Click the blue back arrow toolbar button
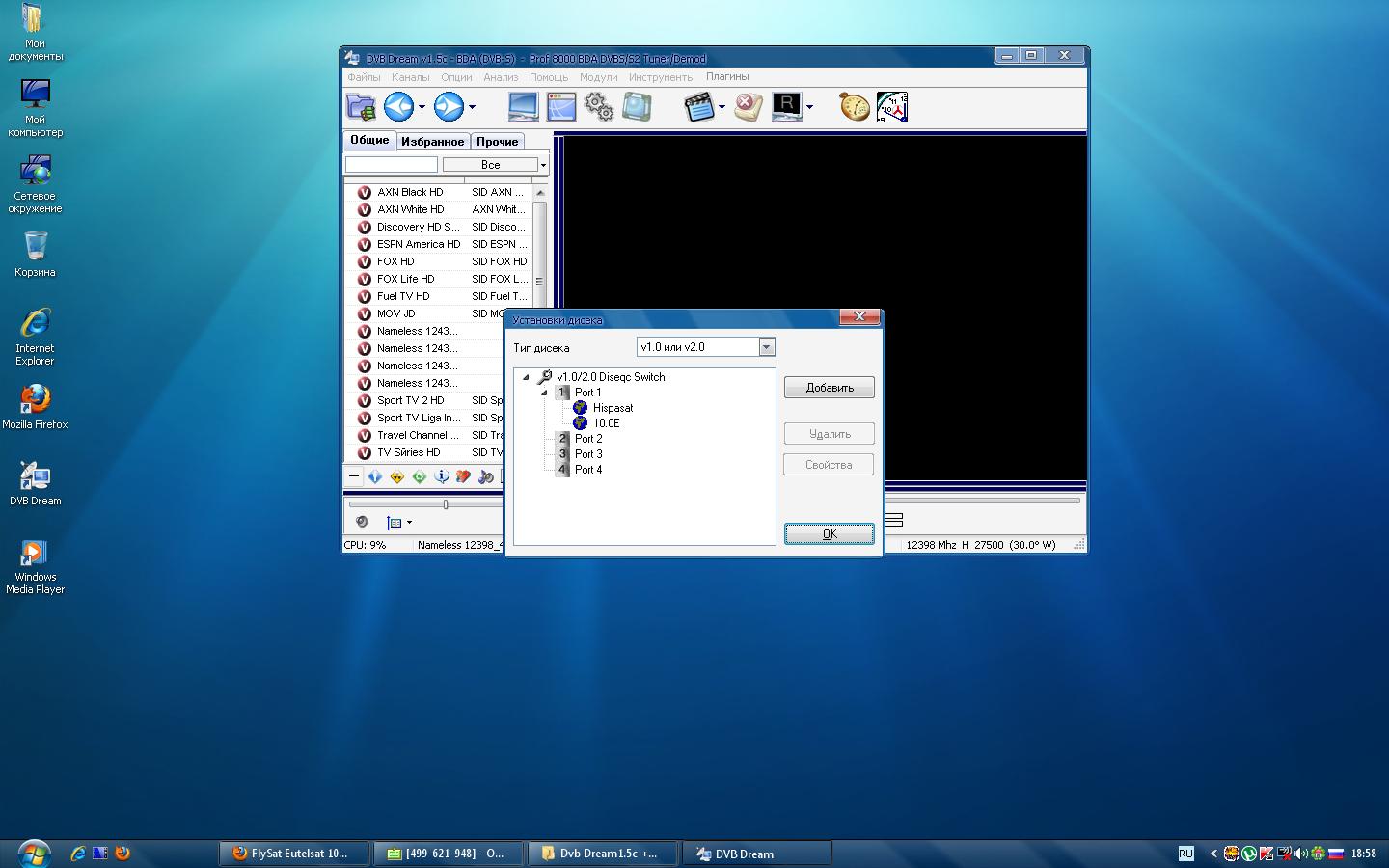The image size is (1389, 868). [398, 107]
